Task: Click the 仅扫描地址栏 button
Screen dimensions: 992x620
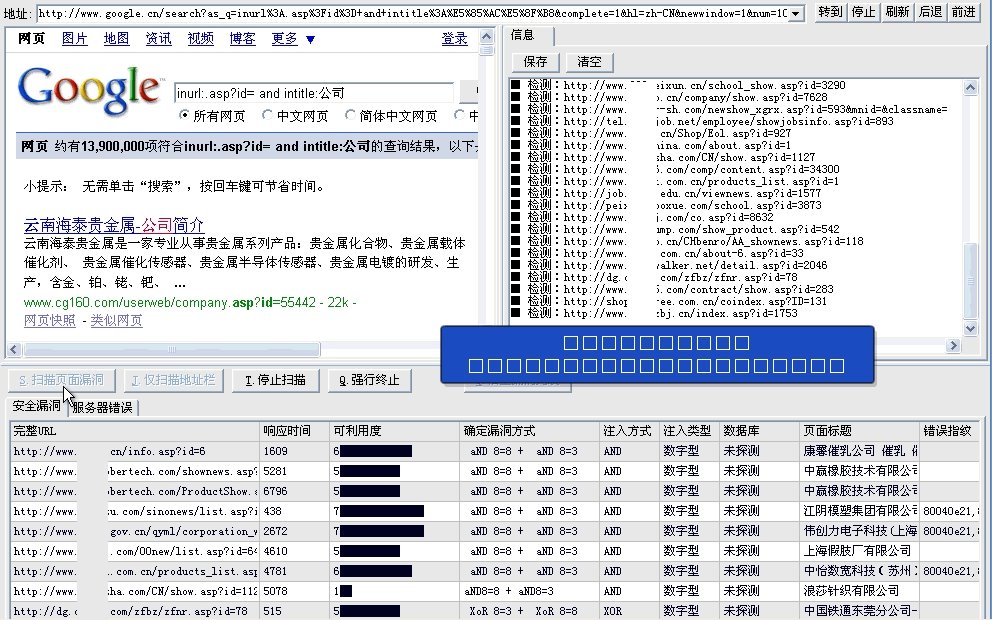Action: coord(173,380)
